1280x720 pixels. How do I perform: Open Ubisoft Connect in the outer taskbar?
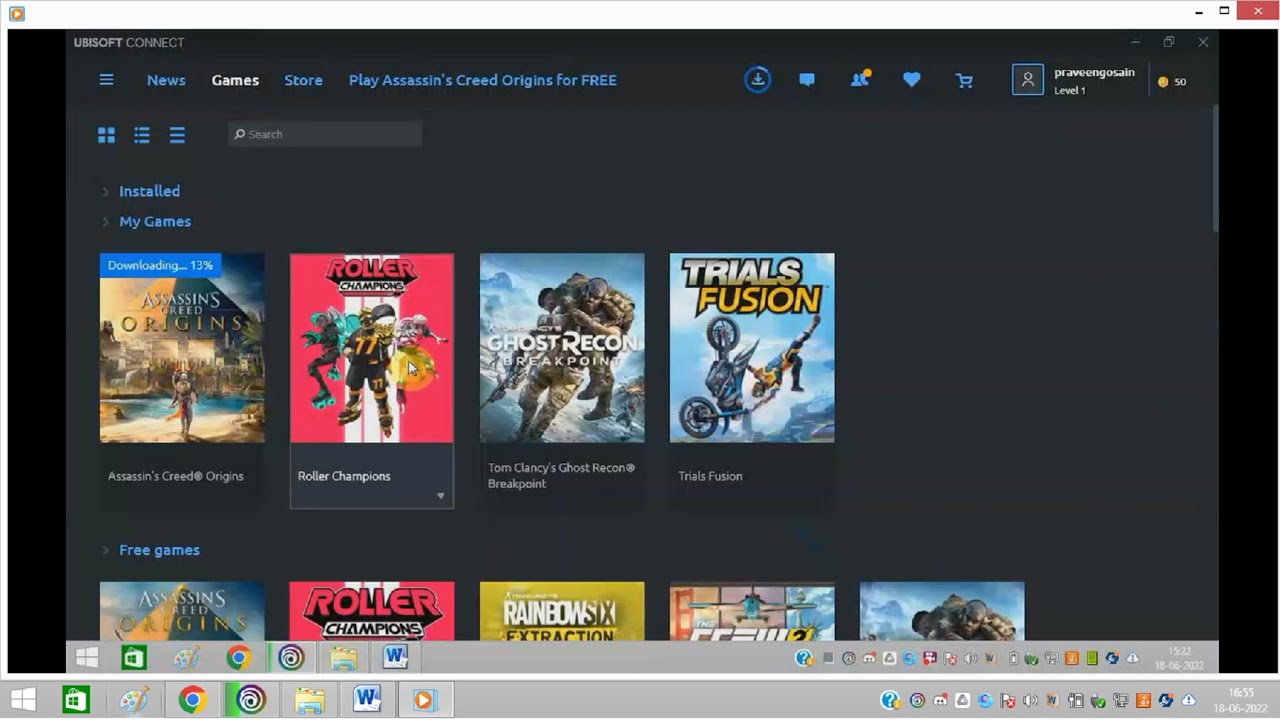[x=250, y=700]
